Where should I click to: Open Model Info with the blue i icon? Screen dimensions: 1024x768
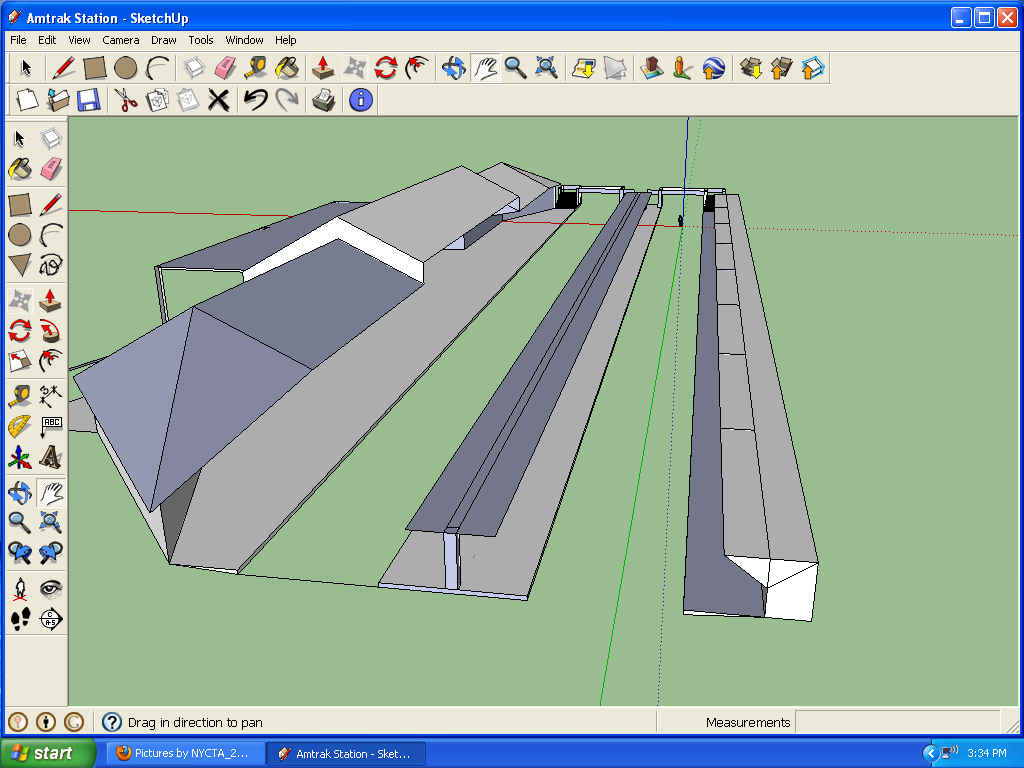point(361,100)
